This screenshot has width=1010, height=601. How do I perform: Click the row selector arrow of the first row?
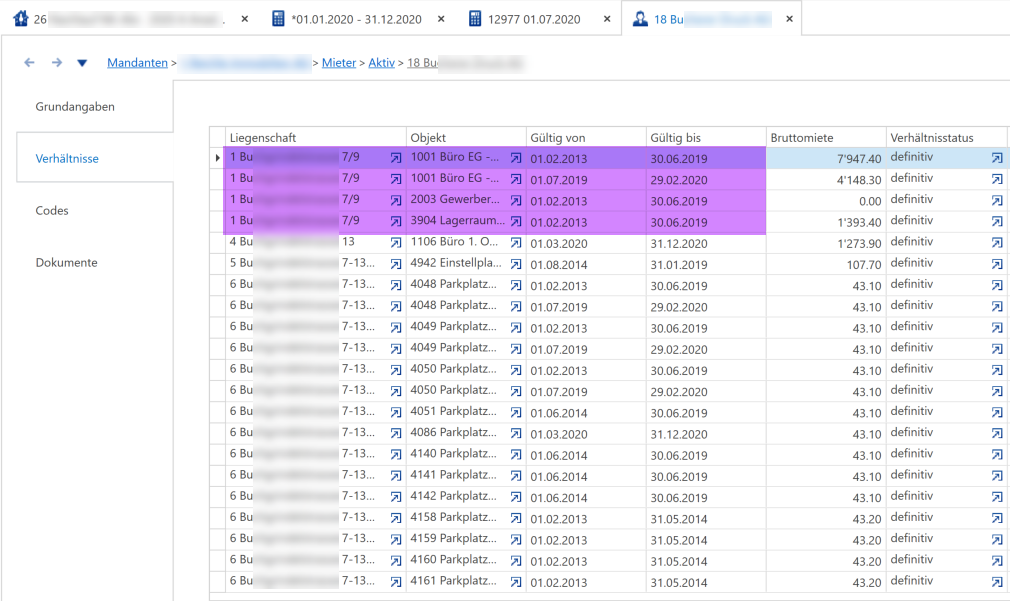217,158
